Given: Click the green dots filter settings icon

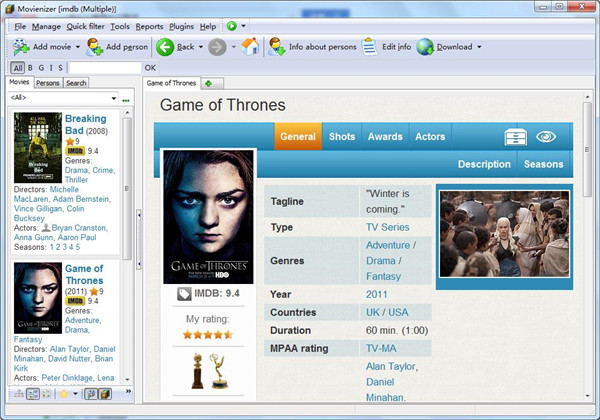Looking at the screenshot, I should coord(126,100).
